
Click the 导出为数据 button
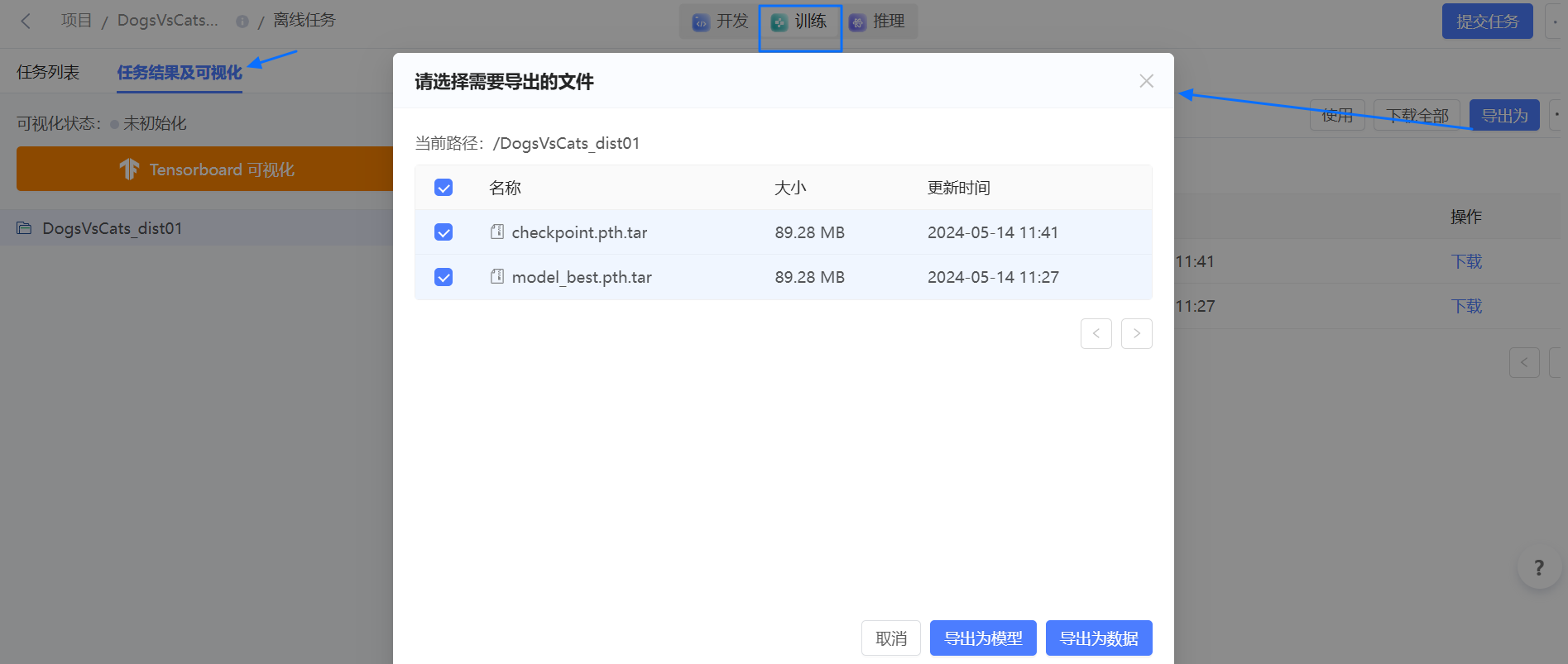point(1098,638)
